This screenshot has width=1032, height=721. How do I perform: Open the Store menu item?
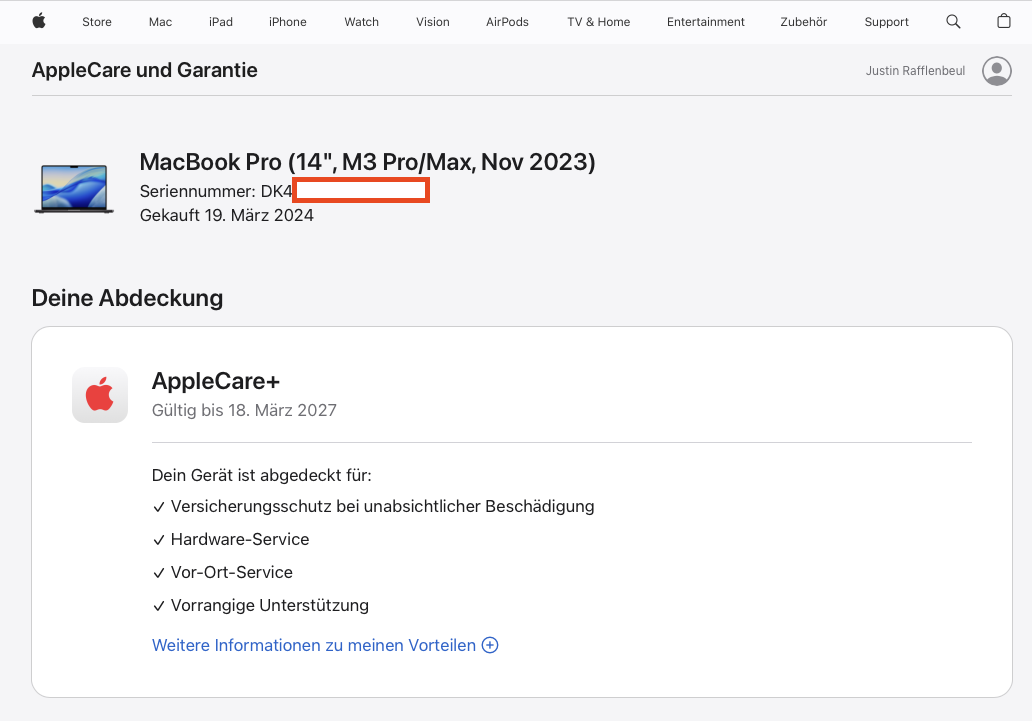[97, 22]
